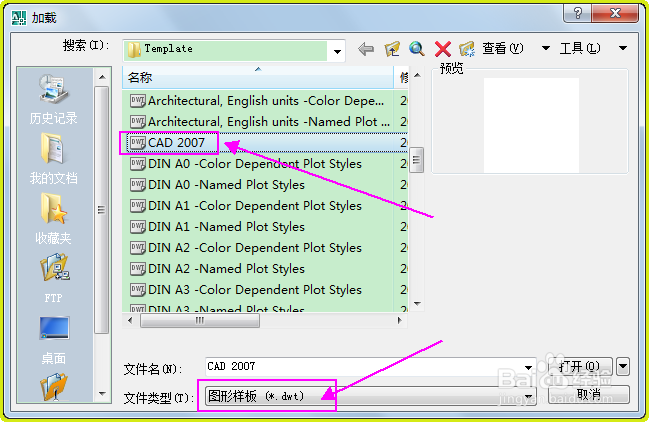Open the 我的文档 documents shortcut
The image size is (649, 422).
53,159
